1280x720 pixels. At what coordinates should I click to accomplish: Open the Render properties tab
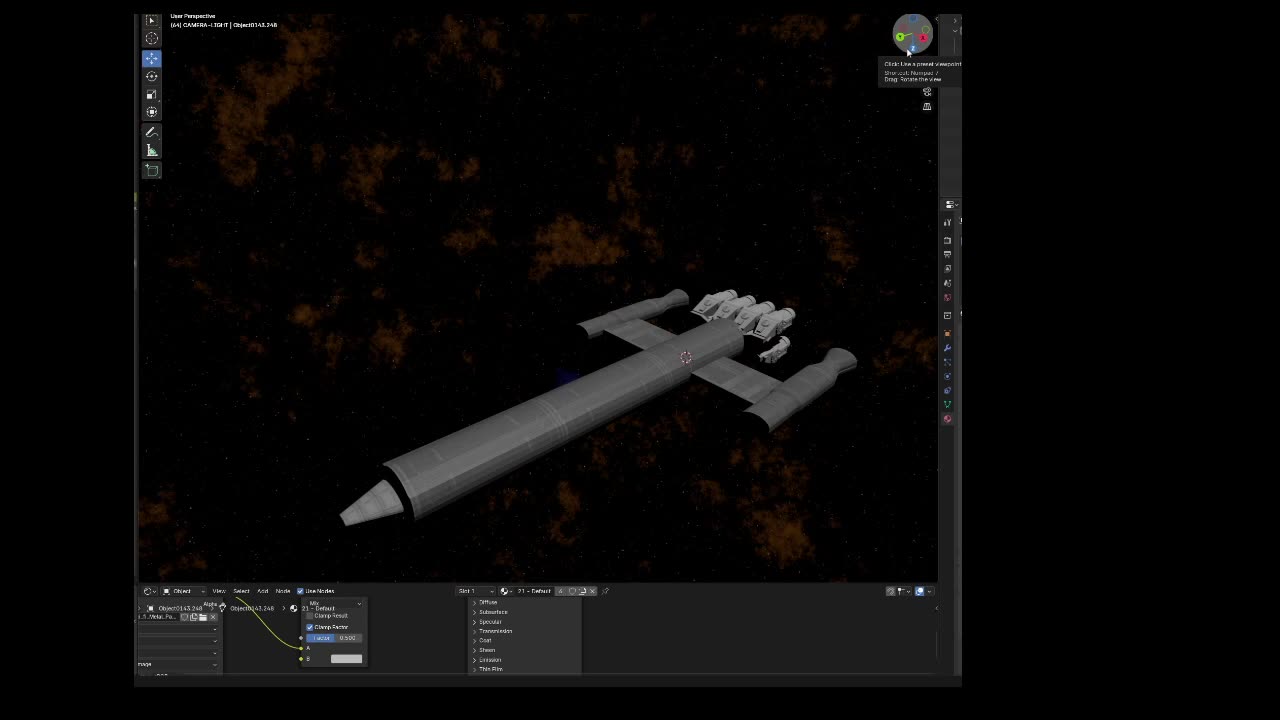[x=947, y=240]
